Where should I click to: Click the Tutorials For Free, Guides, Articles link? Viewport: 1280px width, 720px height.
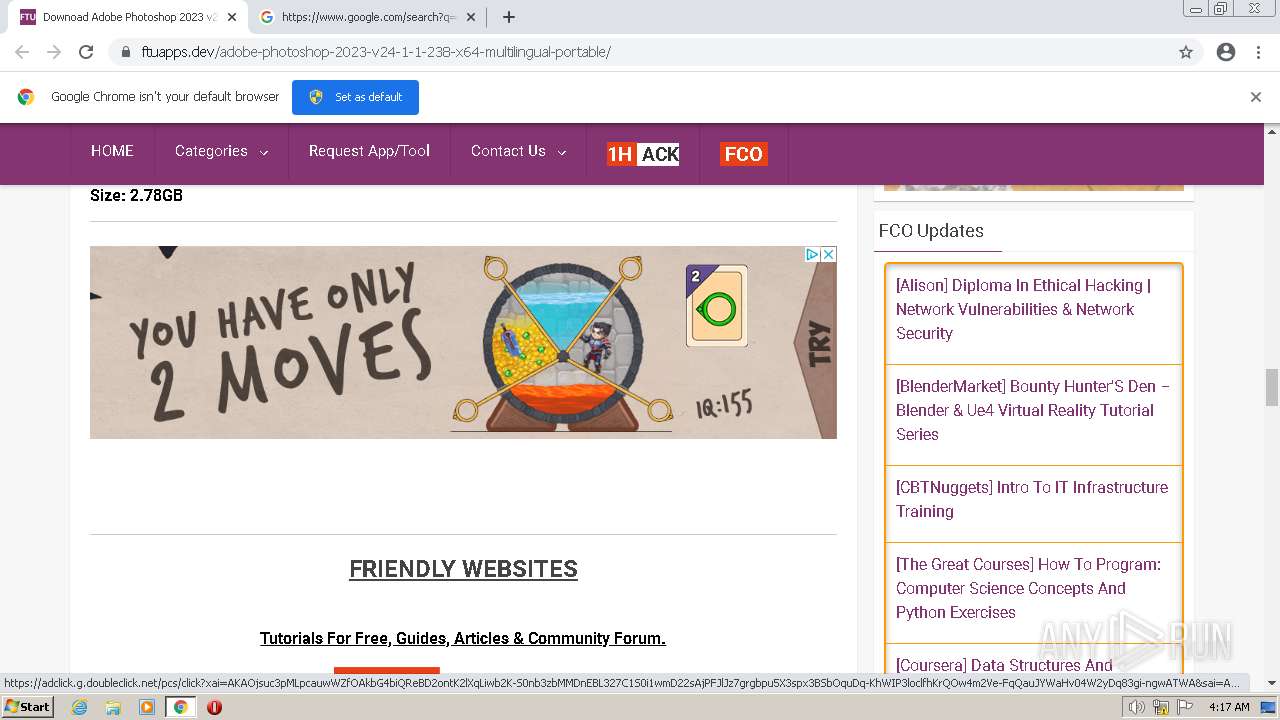point(463,638)
